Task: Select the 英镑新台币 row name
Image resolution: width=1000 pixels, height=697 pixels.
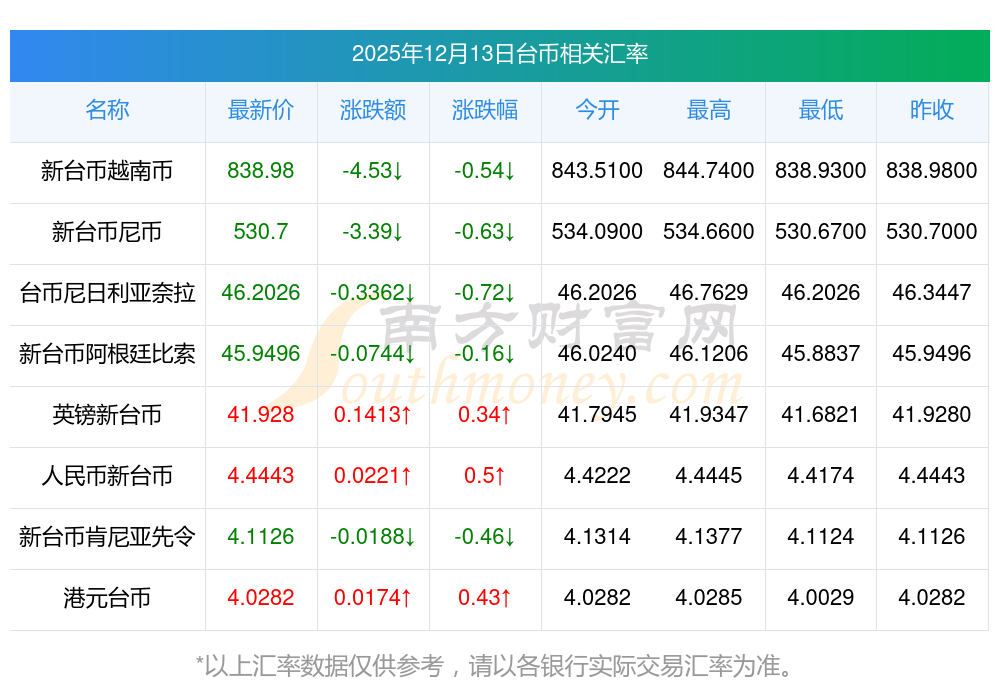Action: coord(107,415)
